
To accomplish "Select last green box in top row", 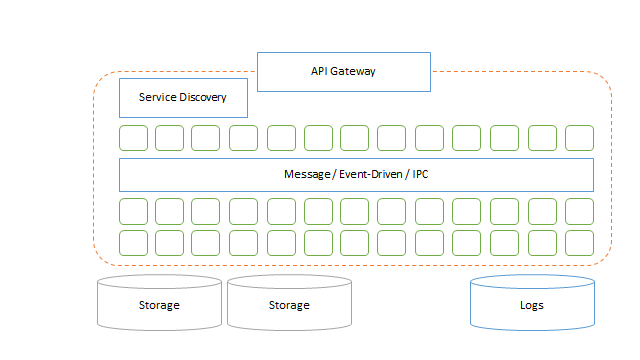I will 580,138.
